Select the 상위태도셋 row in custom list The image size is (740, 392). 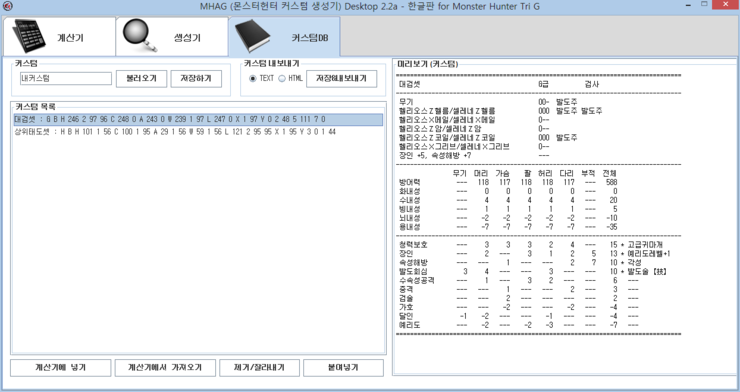[198, 132]
